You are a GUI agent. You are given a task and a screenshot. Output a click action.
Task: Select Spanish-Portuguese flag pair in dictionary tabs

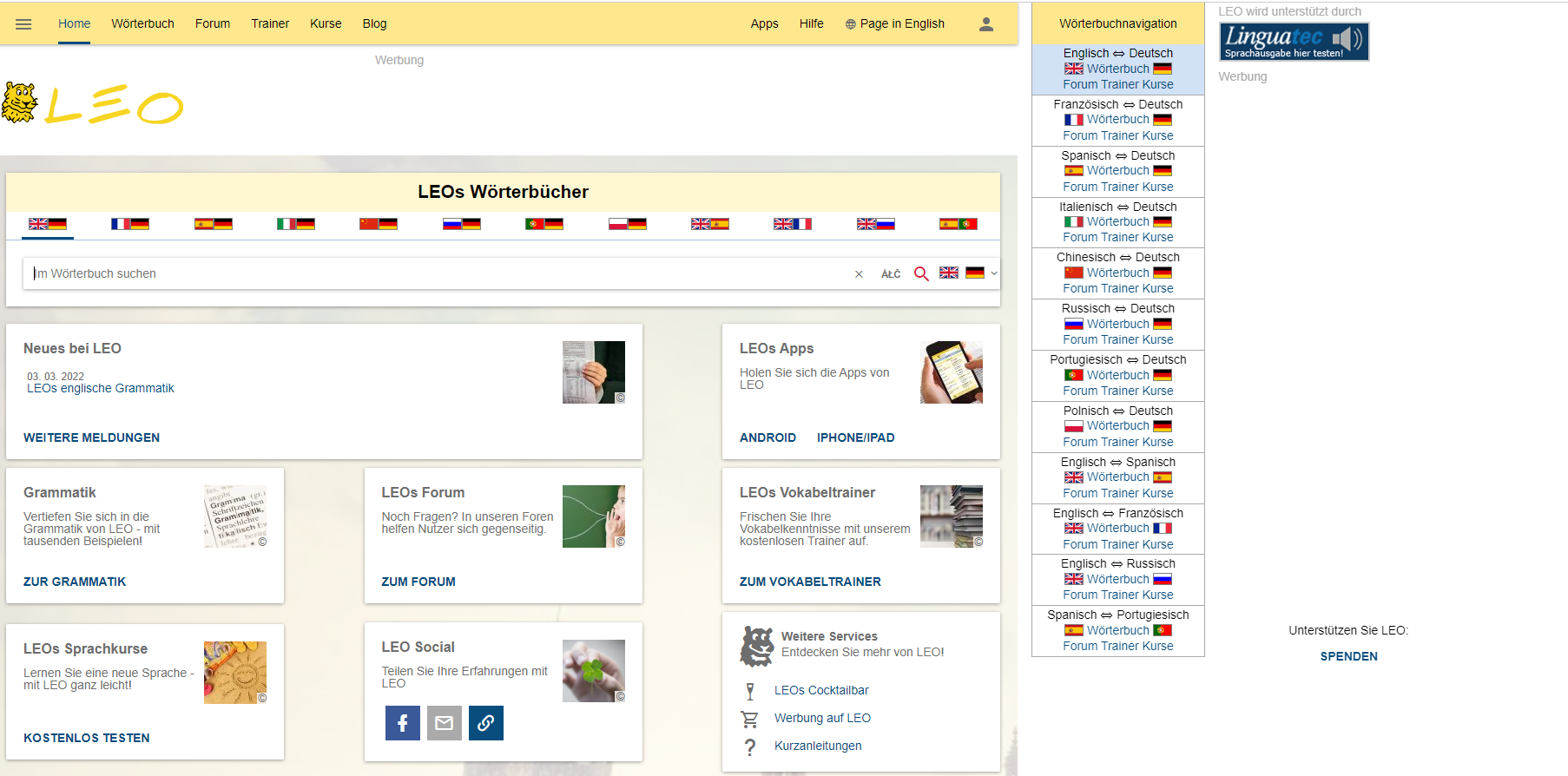click(x=959, y=224)
